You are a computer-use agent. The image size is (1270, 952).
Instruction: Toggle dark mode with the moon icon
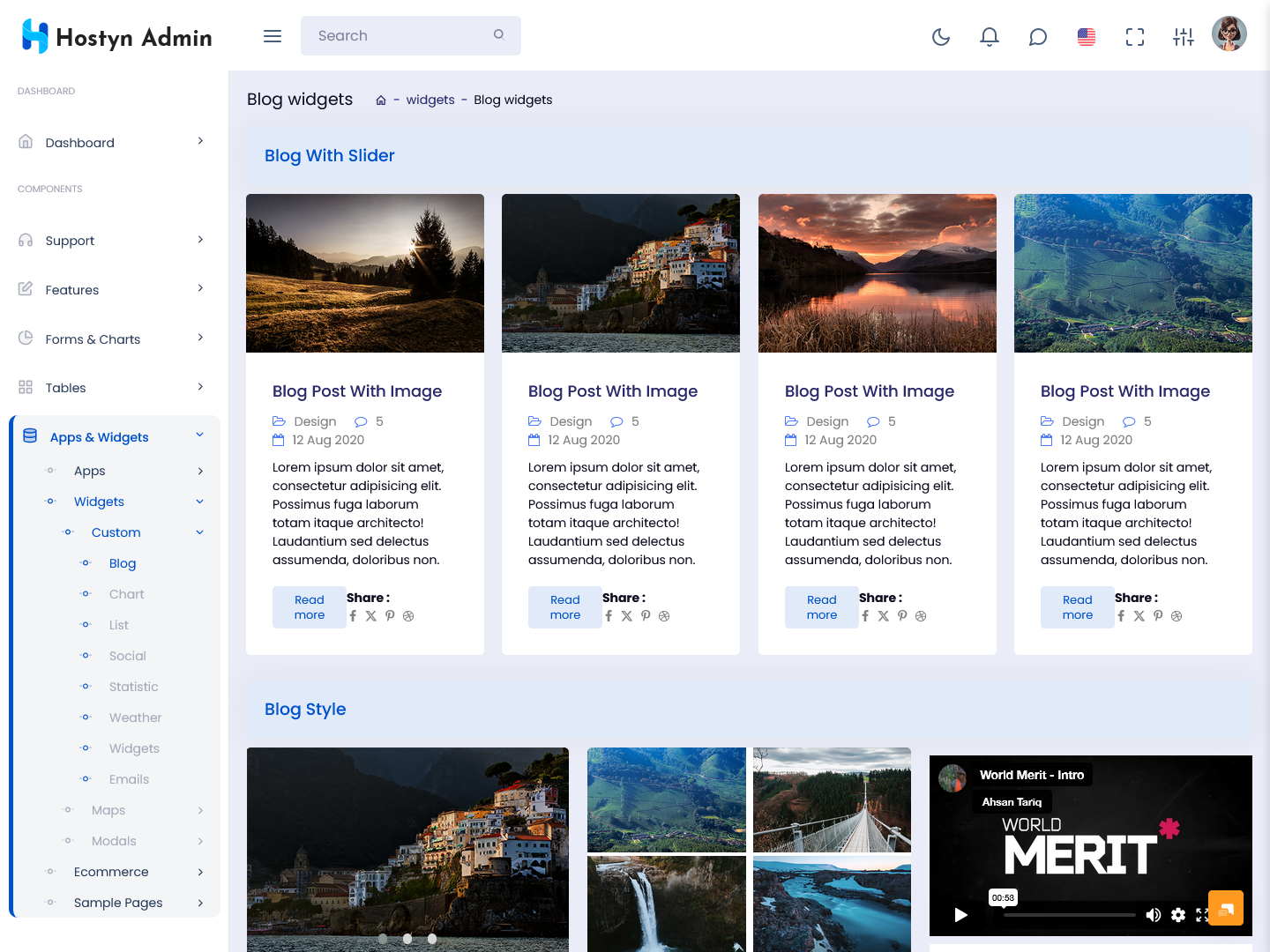coord(941,37)
